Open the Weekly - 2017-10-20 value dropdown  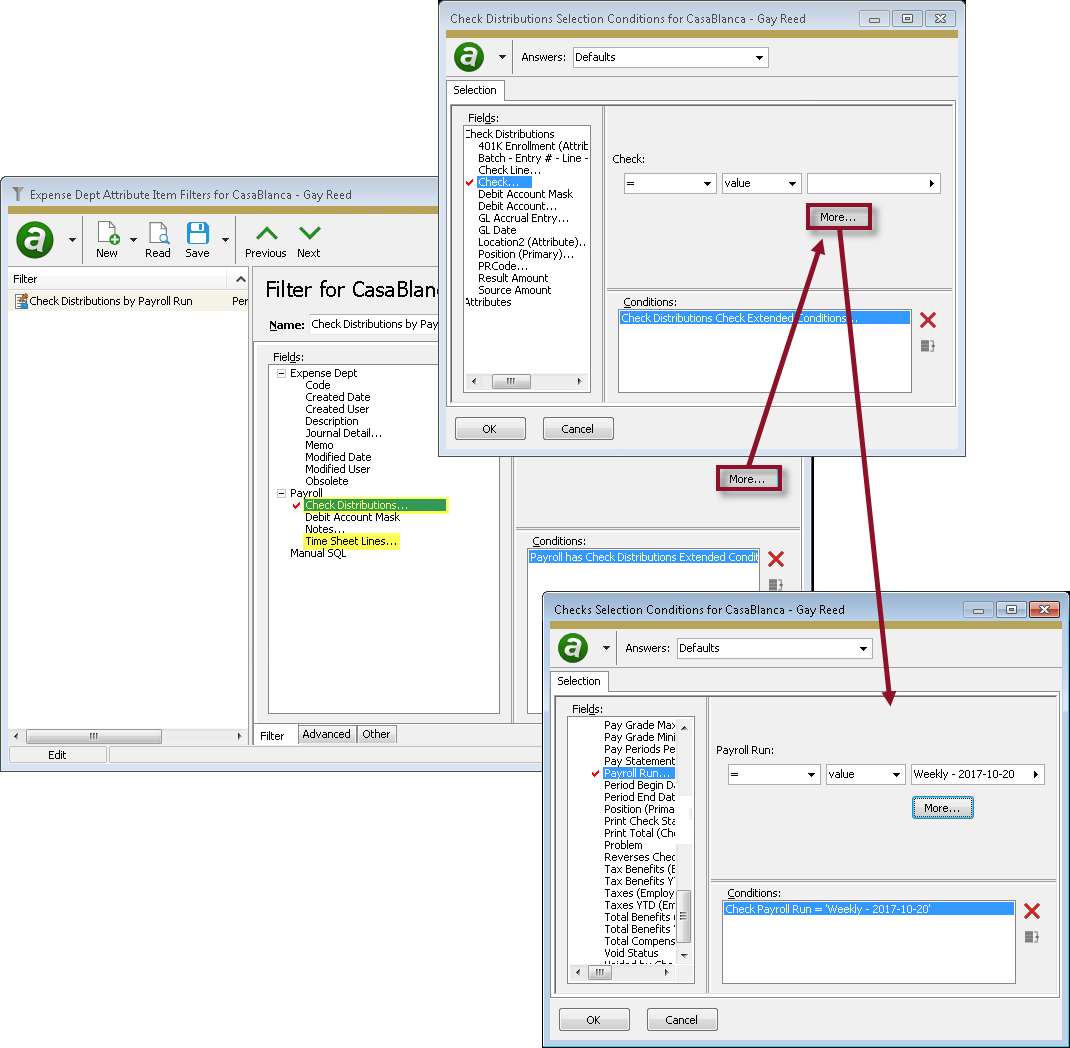pos(976,773)
